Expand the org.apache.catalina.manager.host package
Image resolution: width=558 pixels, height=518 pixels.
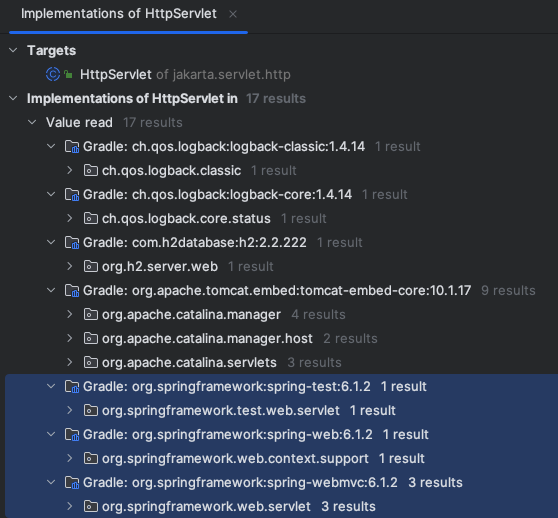coord(70,338)
